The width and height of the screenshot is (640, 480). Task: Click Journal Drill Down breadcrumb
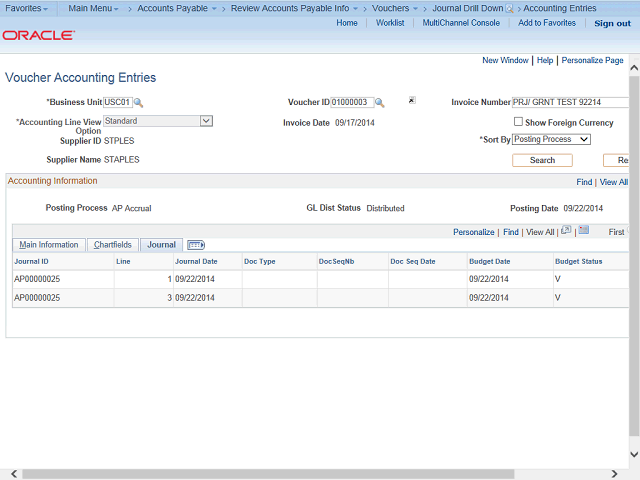point(468,8)
